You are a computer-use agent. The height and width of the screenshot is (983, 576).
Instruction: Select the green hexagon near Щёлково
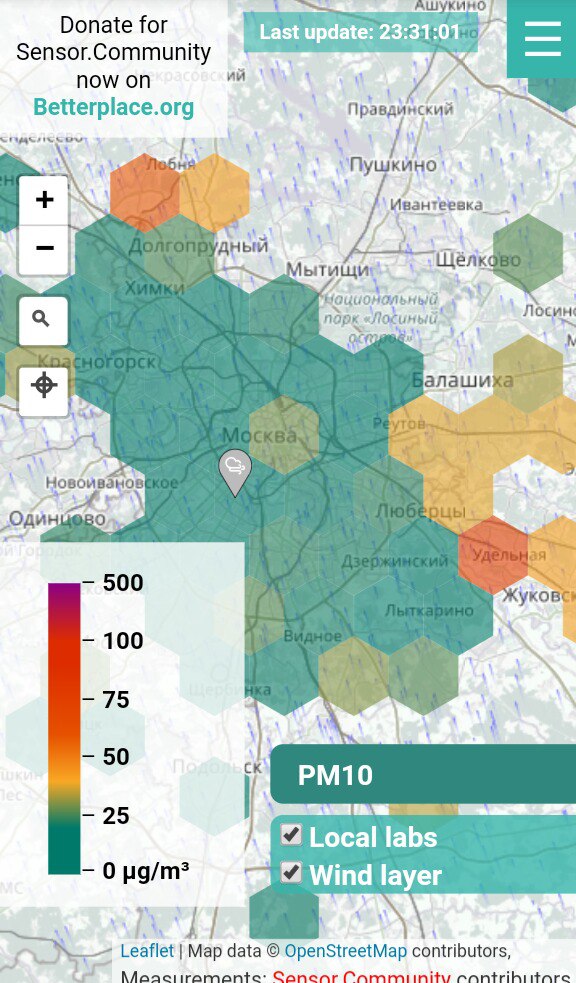pos(528,253)
